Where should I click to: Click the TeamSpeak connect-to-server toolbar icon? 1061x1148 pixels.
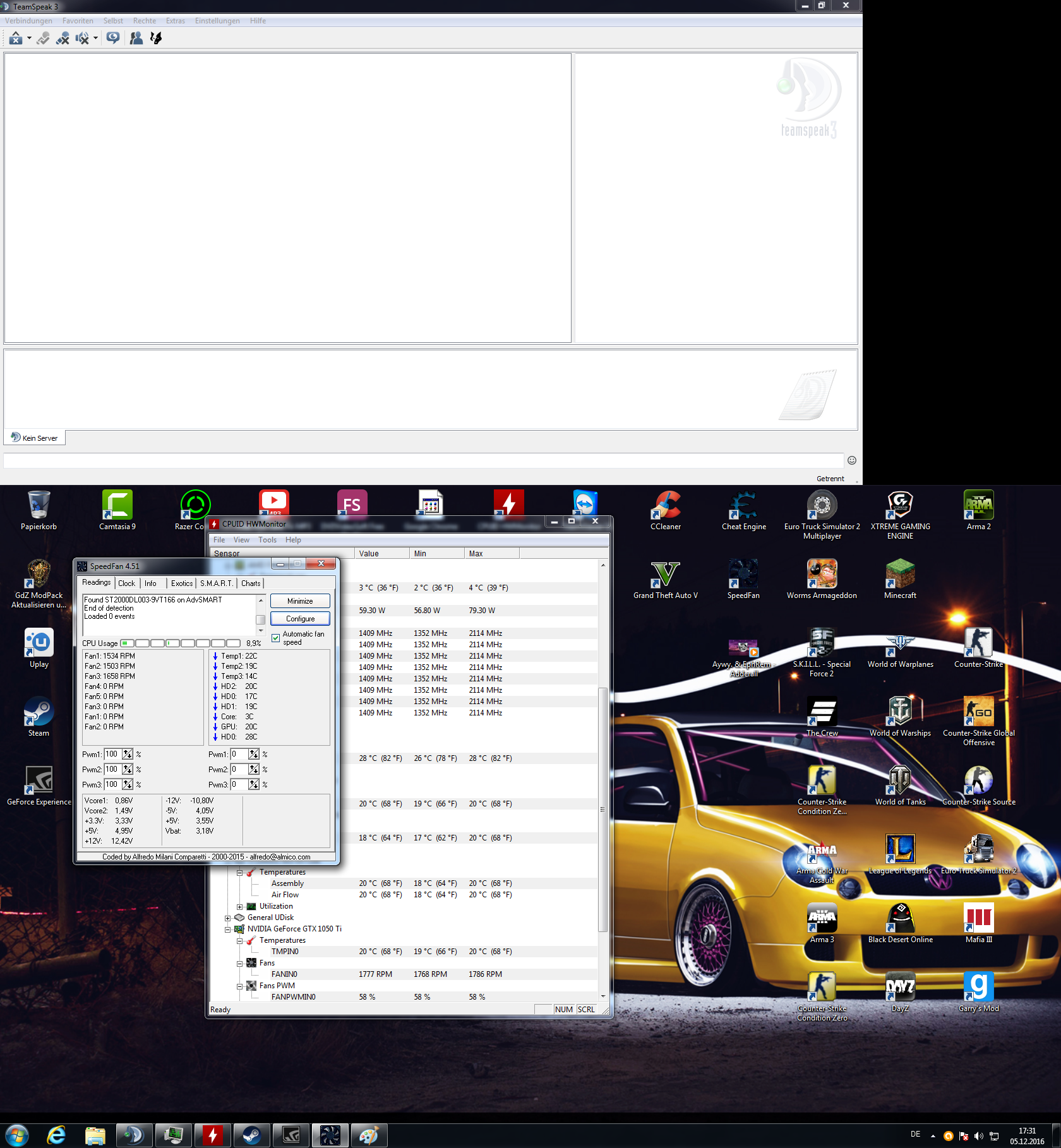click(x=15, y=39)
